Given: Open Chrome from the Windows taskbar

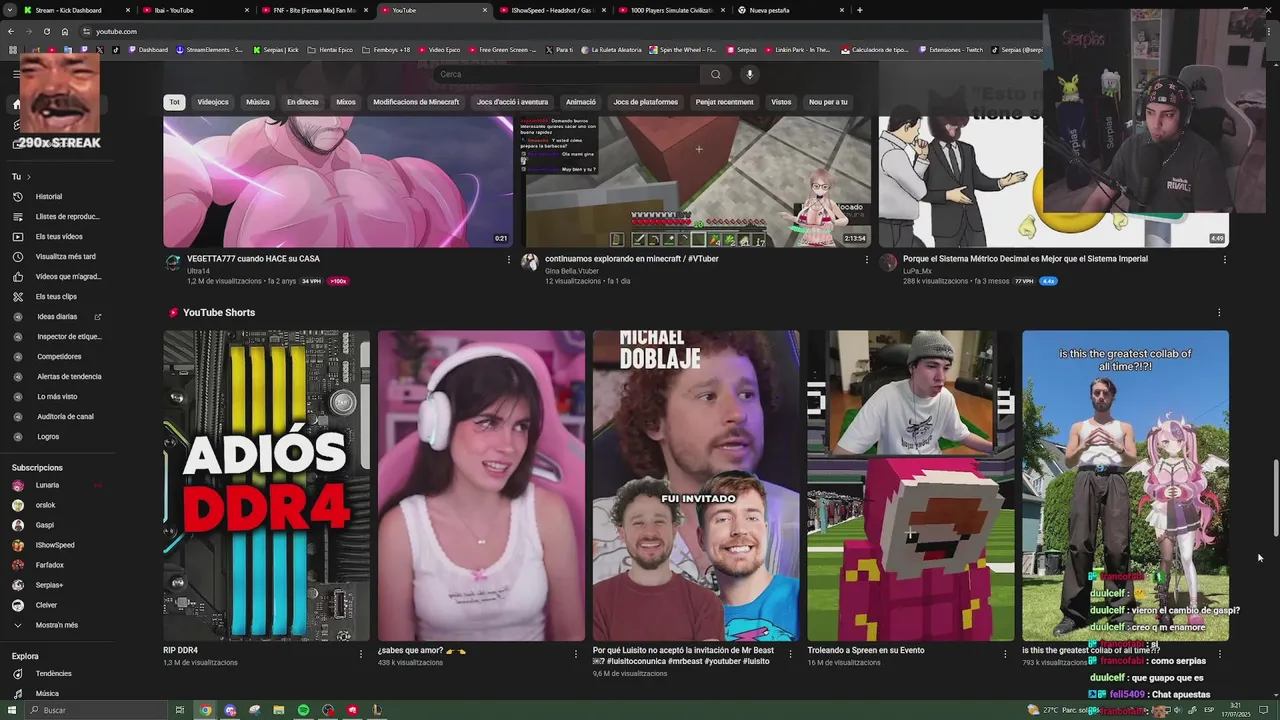Looking at the screenshot, I should 205,710.
